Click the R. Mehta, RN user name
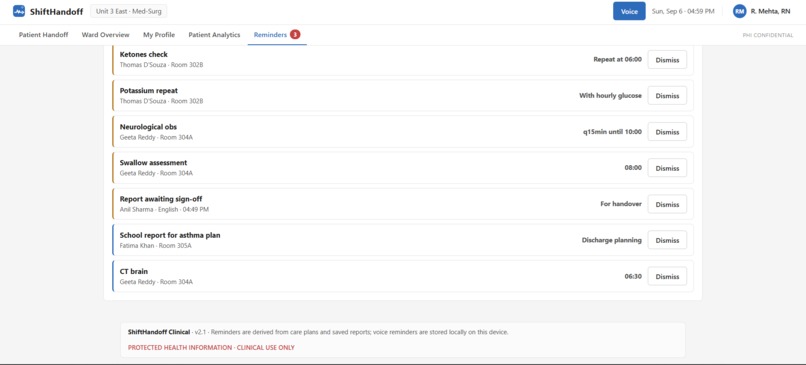The image size is (806, 365). click(x=771, y=11)
